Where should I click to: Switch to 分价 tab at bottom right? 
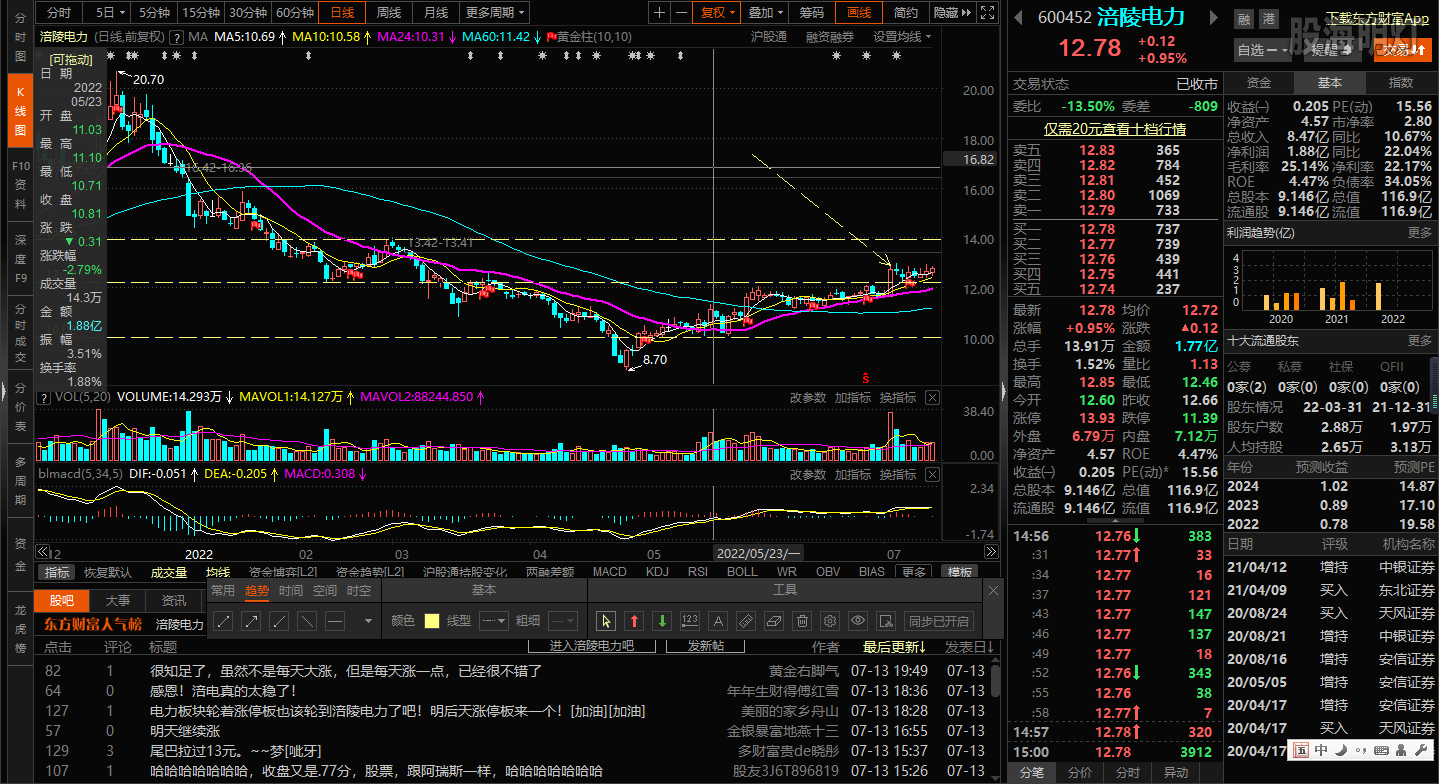point(1079,773)
